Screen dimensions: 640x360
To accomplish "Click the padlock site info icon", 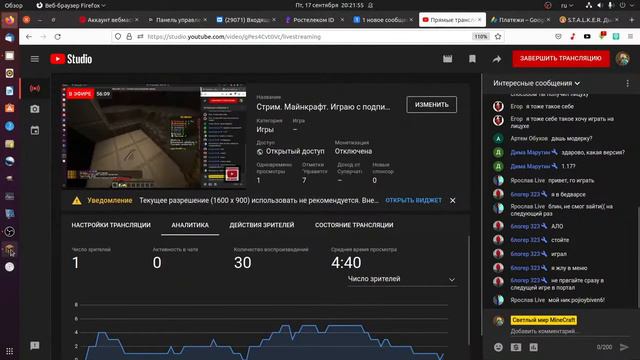I will pos(129,37).
